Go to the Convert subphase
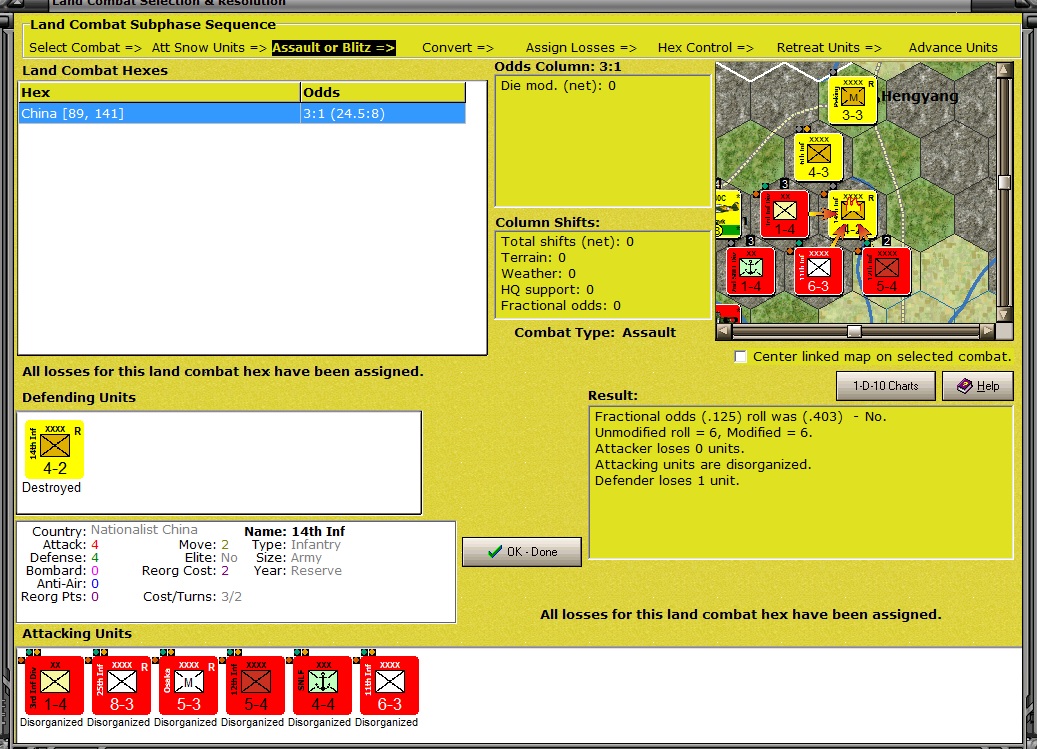Image resolution: width=1037 pixels, height=749 pixels. coord(458,48)
